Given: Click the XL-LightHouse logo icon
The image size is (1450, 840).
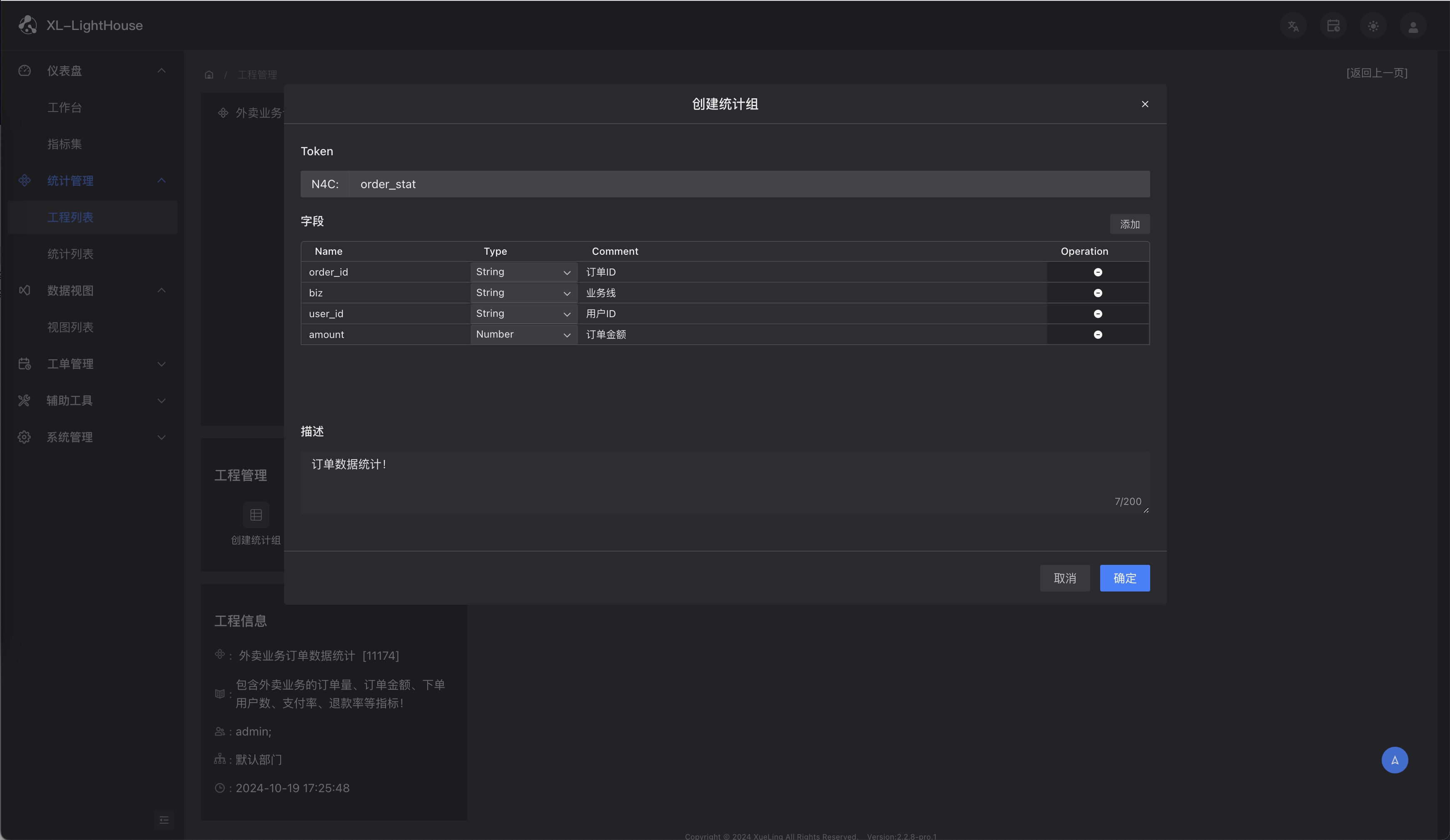Looking at the screenshot, I should [x=27, y=25].
